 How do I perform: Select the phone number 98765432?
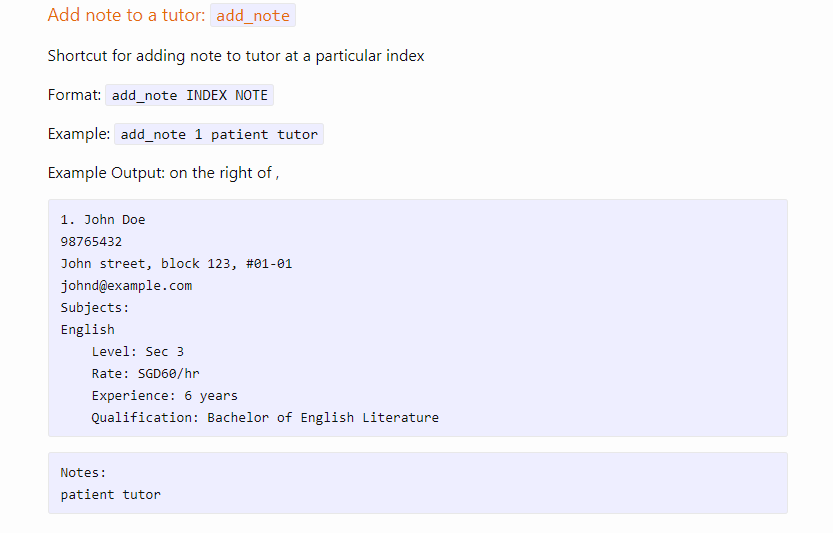point(91,242)
